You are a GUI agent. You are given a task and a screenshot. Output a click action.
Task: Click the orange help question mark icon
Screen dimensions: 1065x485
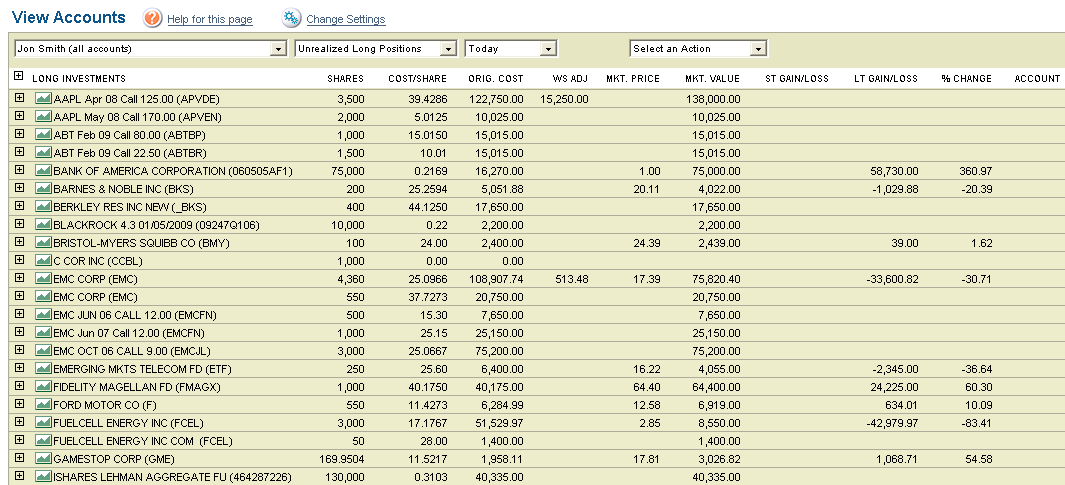(152, 18)
